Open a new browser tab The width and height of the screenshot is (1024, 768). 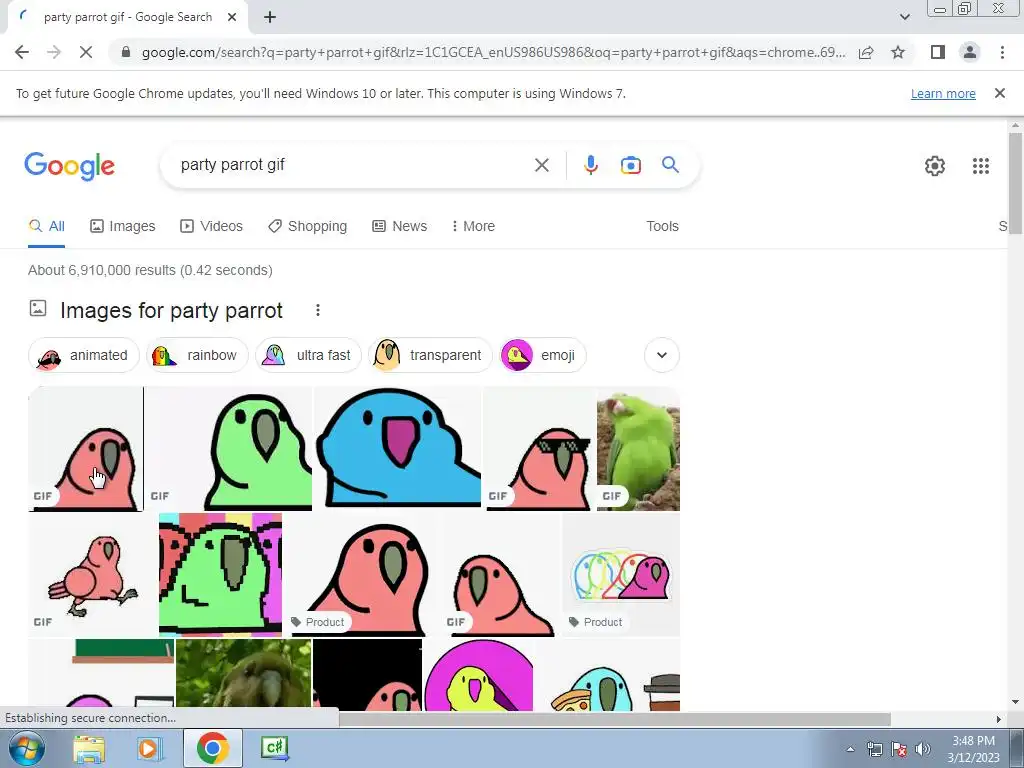[270, 18]
